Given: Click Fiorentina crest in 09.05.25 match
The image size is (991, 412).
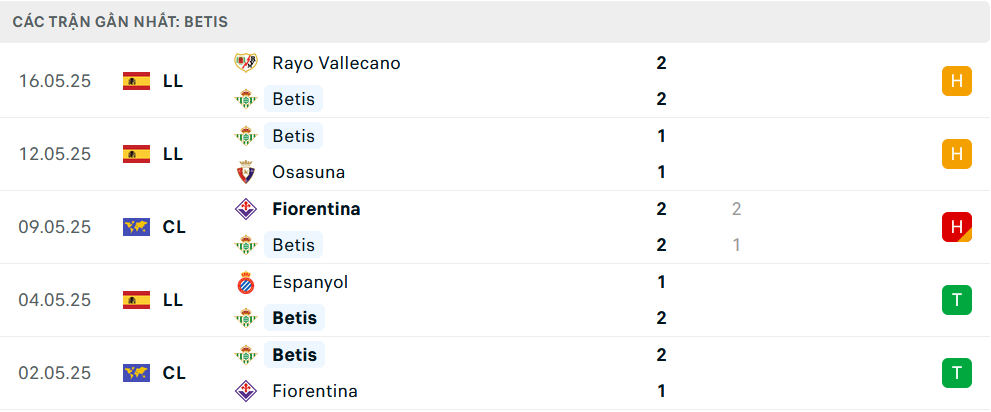Looking at the screenshot, I should tap(246, 209).
